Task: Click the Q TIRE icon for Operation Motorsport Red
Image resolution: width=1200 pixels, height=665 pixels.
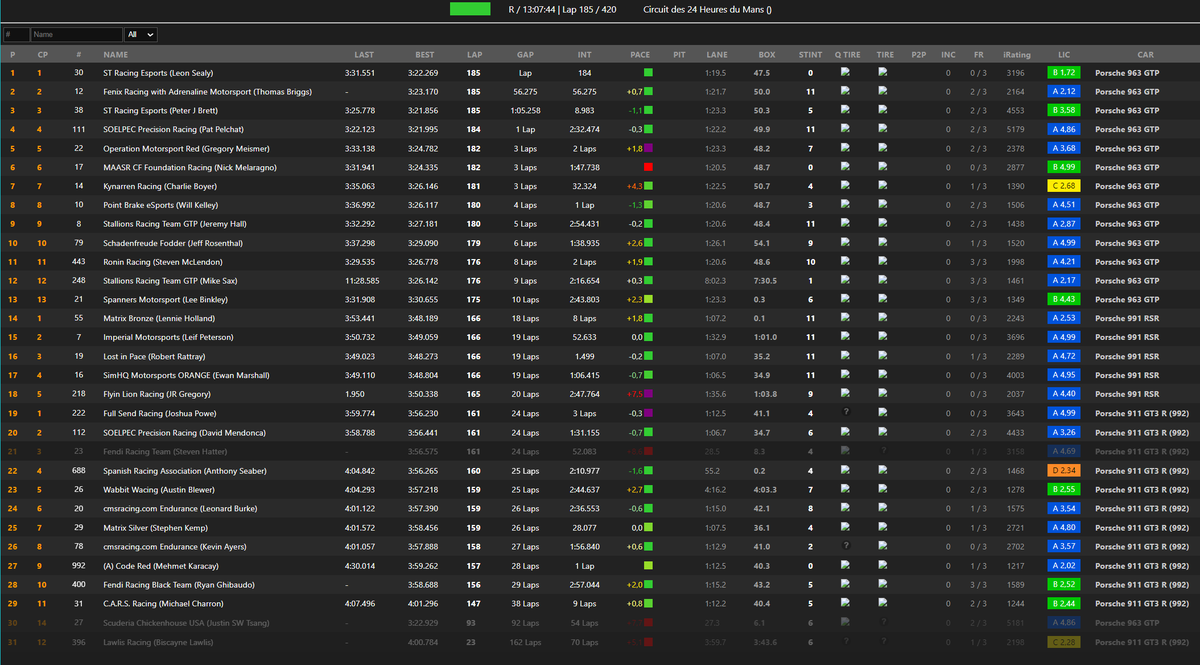Action: click(x=846, y=148)
